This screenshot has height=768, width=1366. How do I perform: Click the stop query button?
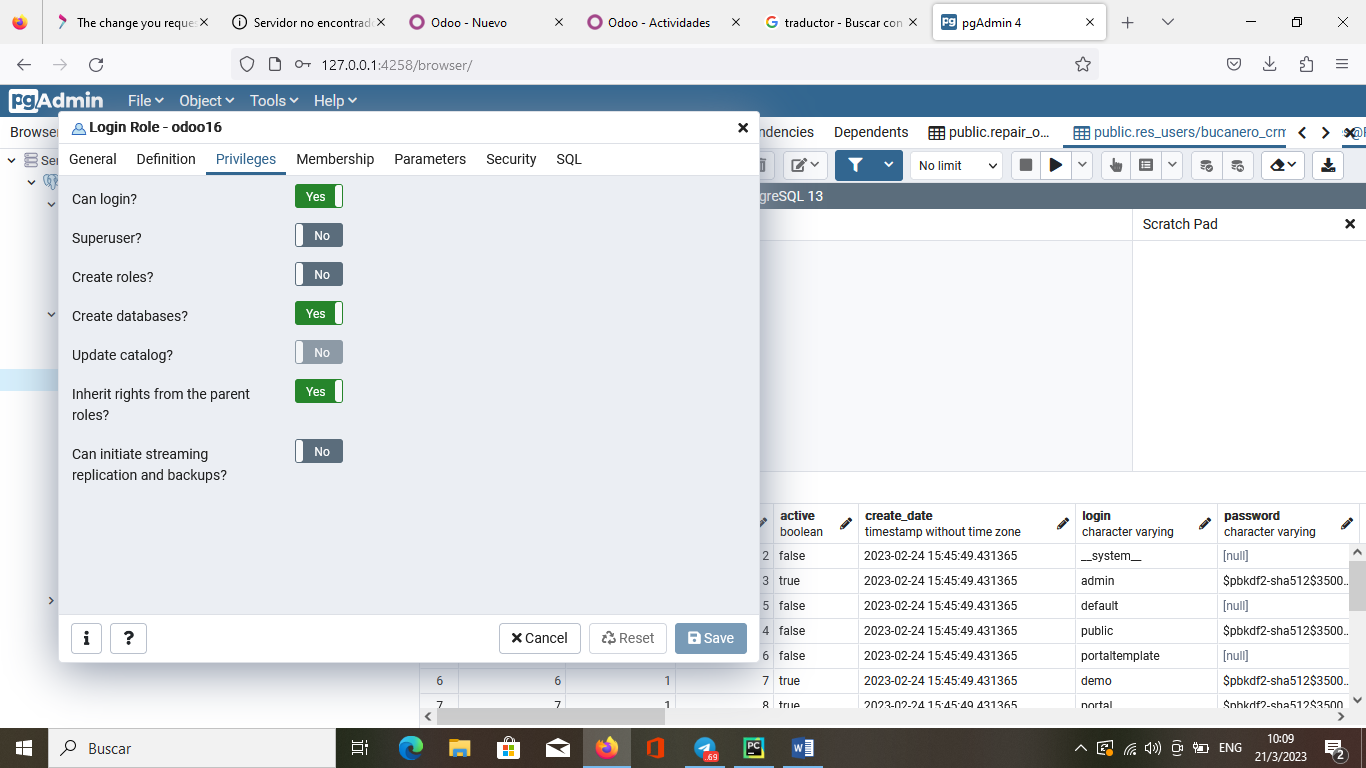1026,165
